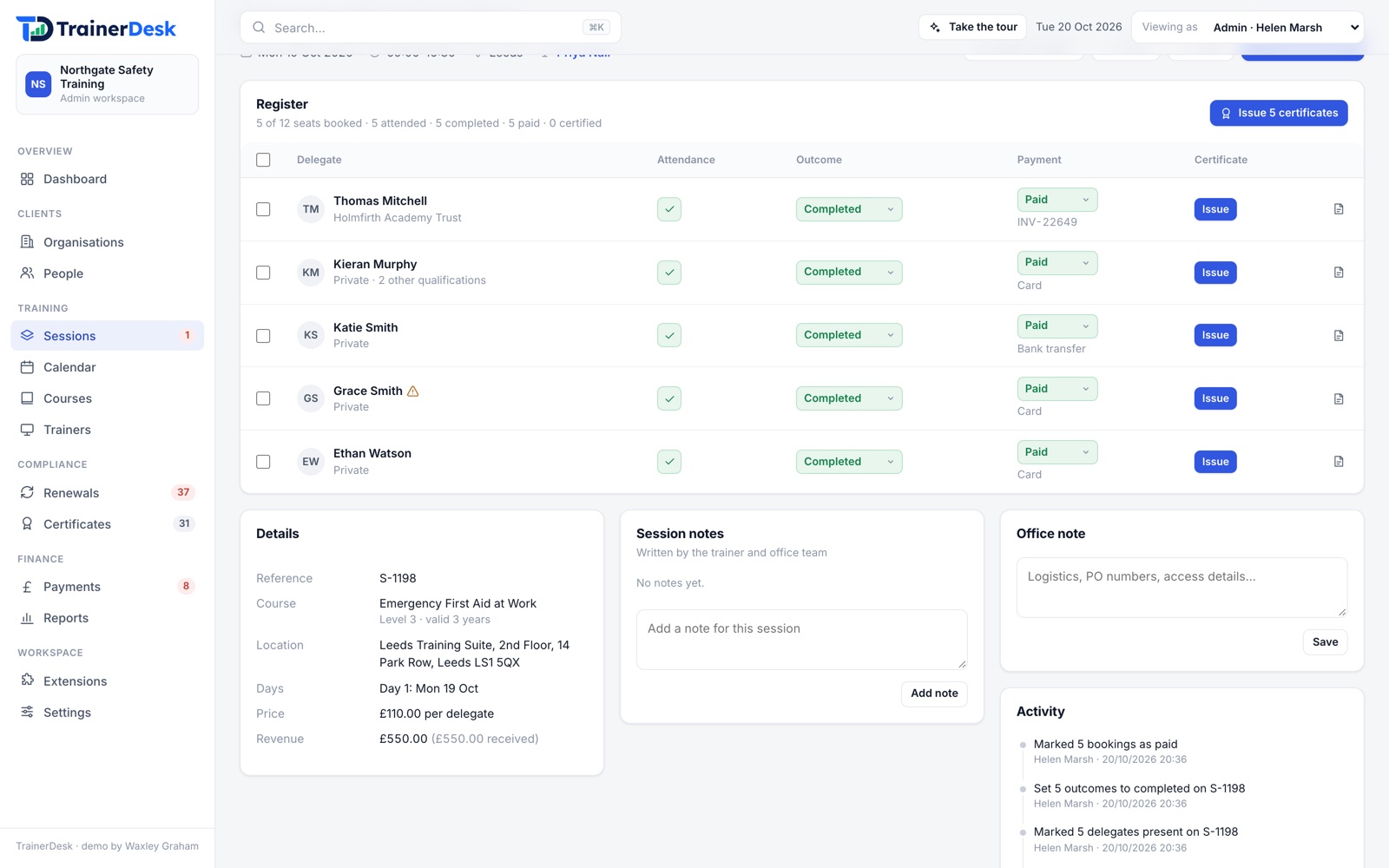The width and height of the screenshot is (1389, 868).
Task: Click the Office note logistics textarea
Action: coord(1182,588)
